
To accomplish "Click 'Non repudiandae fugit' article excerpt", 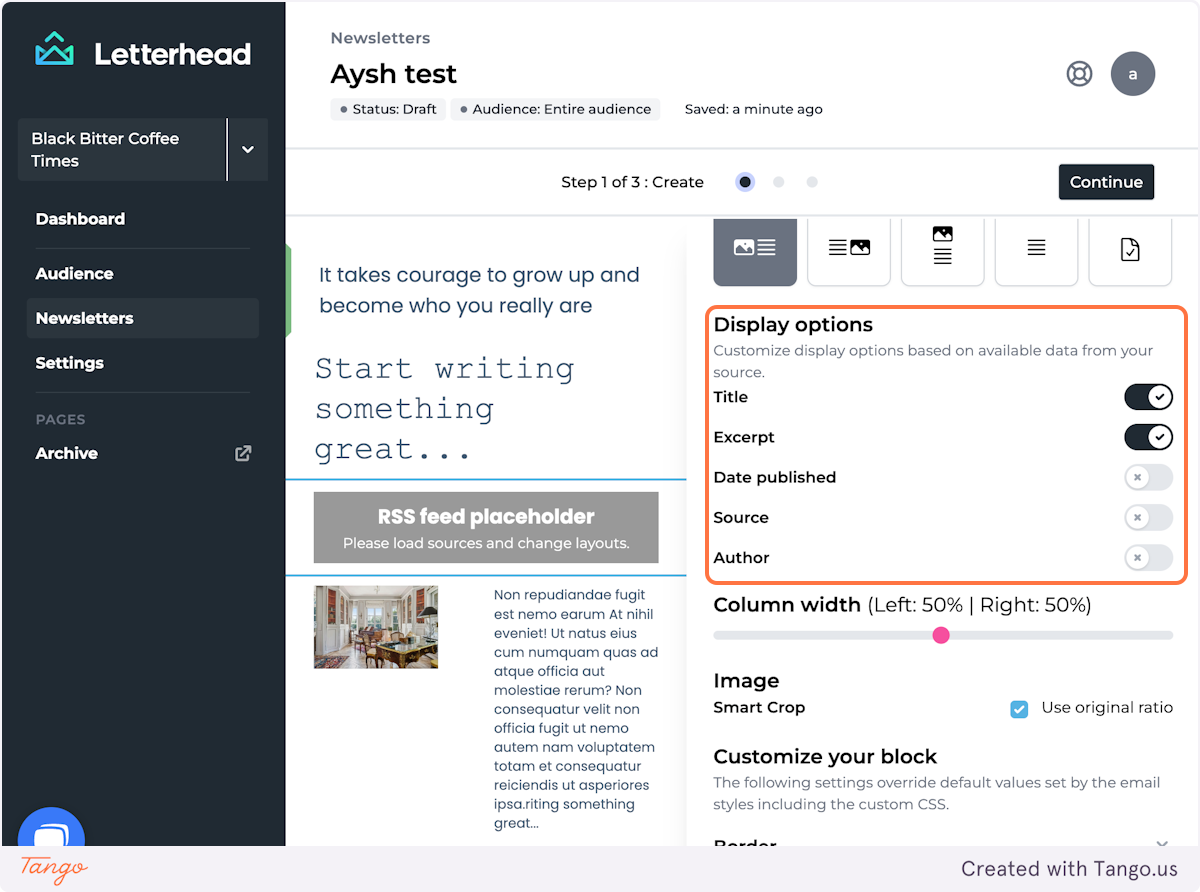I will click(x=576, y=709).
